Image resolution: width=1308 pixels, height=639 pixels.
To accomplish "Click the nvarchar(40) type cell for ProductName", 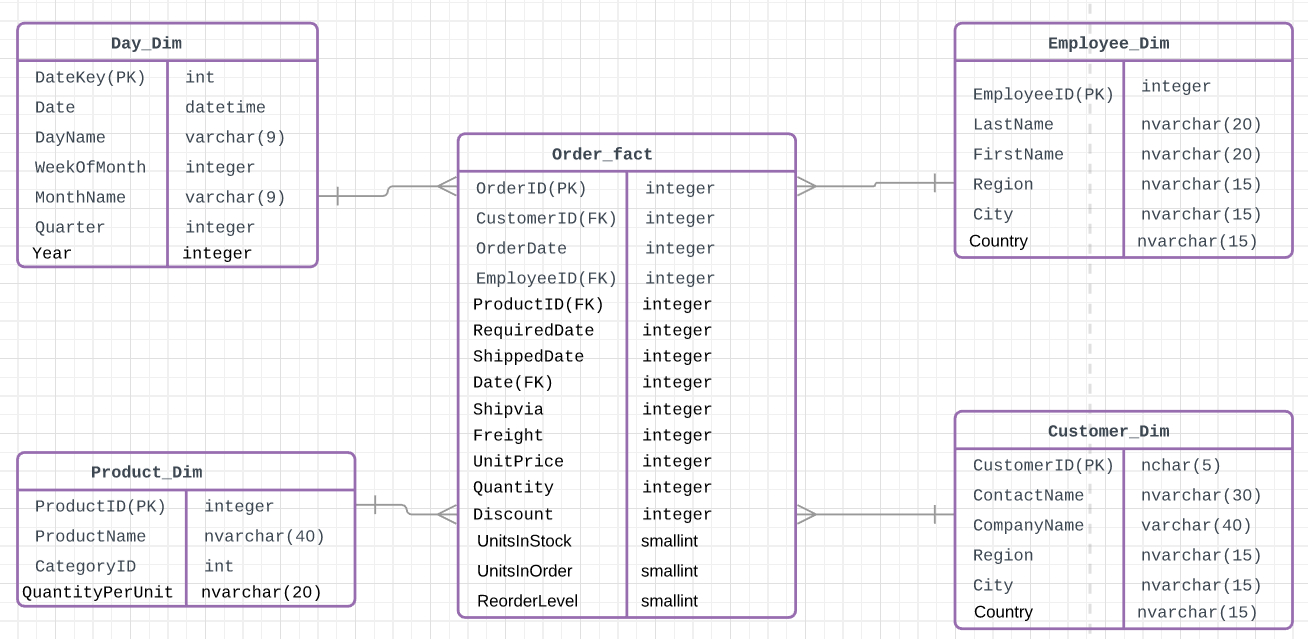I will (x=263, y=536).
